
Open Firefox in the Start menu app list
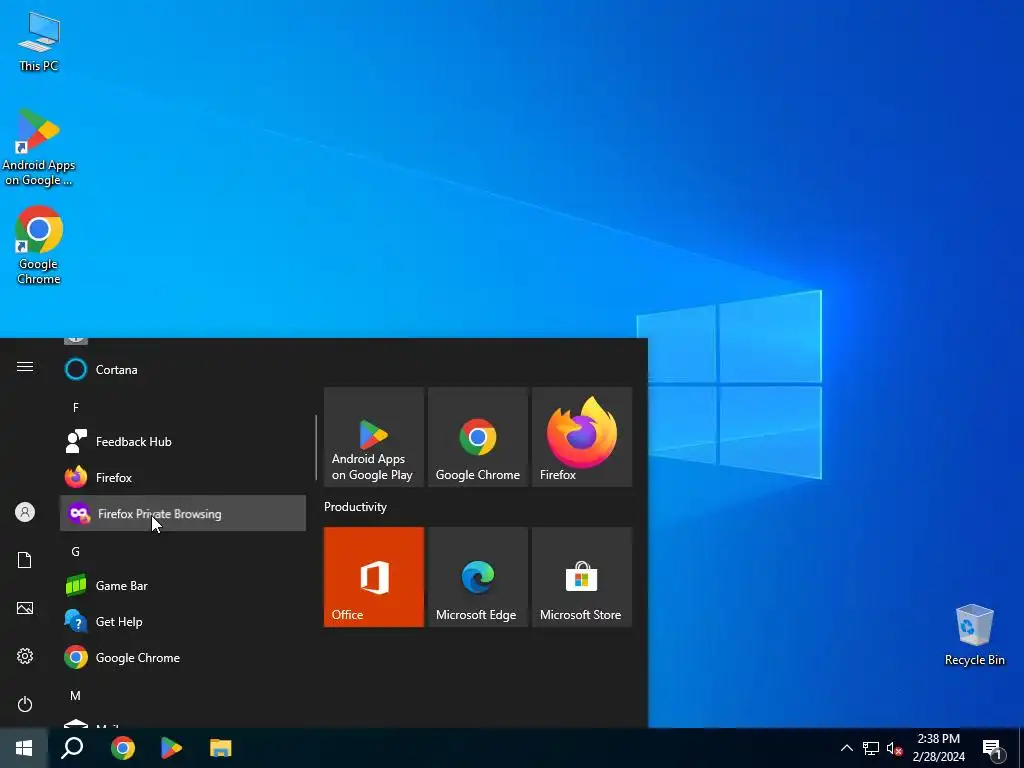(x=183, y=477)
